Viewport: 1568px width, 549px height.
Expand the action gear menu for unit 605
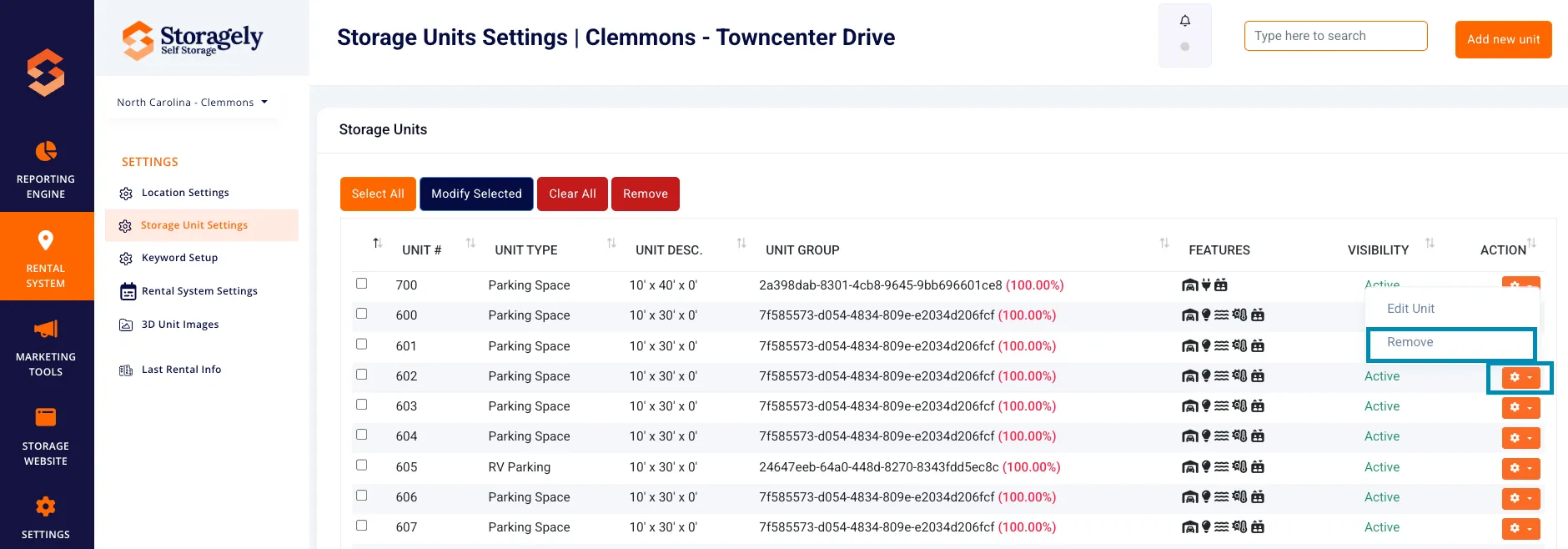(x=1520, y=468)
